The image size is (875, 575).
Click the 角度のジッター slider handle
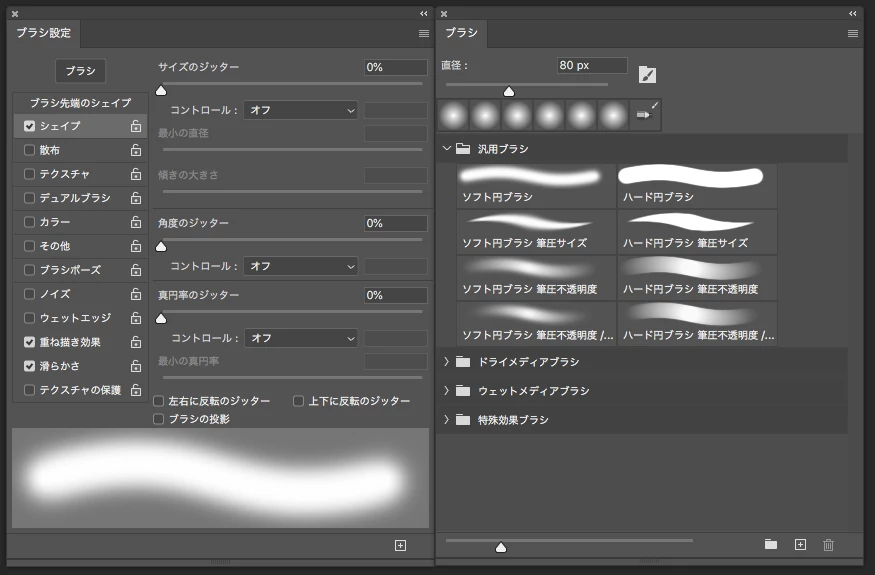pos(161,247)
